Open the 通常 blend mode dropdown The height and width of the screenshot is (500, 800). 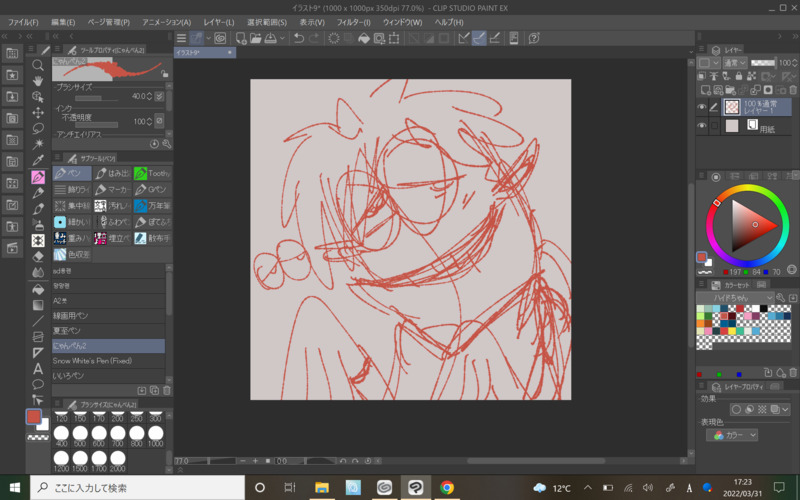(x=735, y=63)
